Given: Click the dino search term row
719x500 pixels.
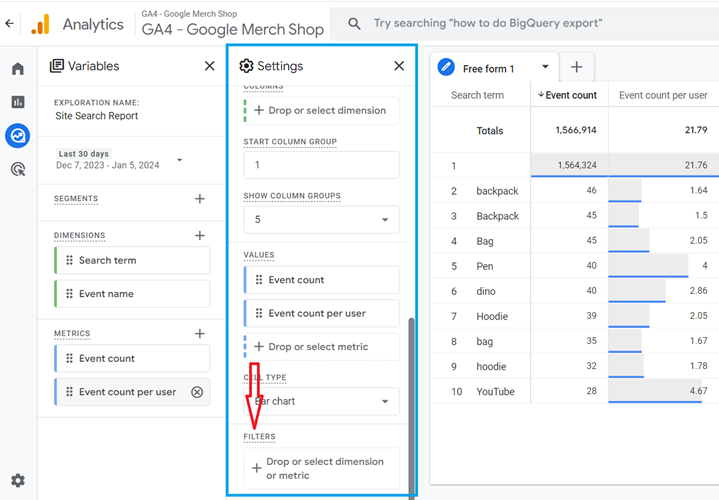Looking at the screenshot, I should pyautogui.click(x=486, y=291).
